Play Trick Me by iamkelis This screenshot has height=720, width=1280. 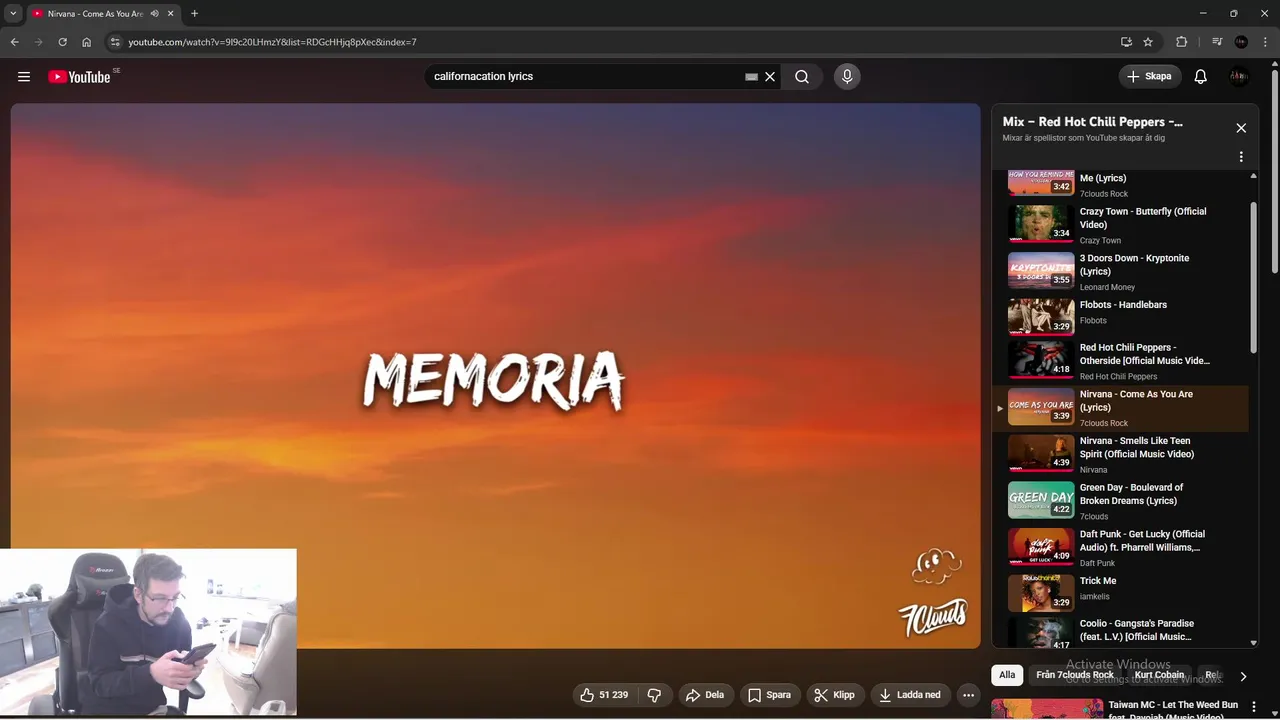click(x=1120, y=593)
